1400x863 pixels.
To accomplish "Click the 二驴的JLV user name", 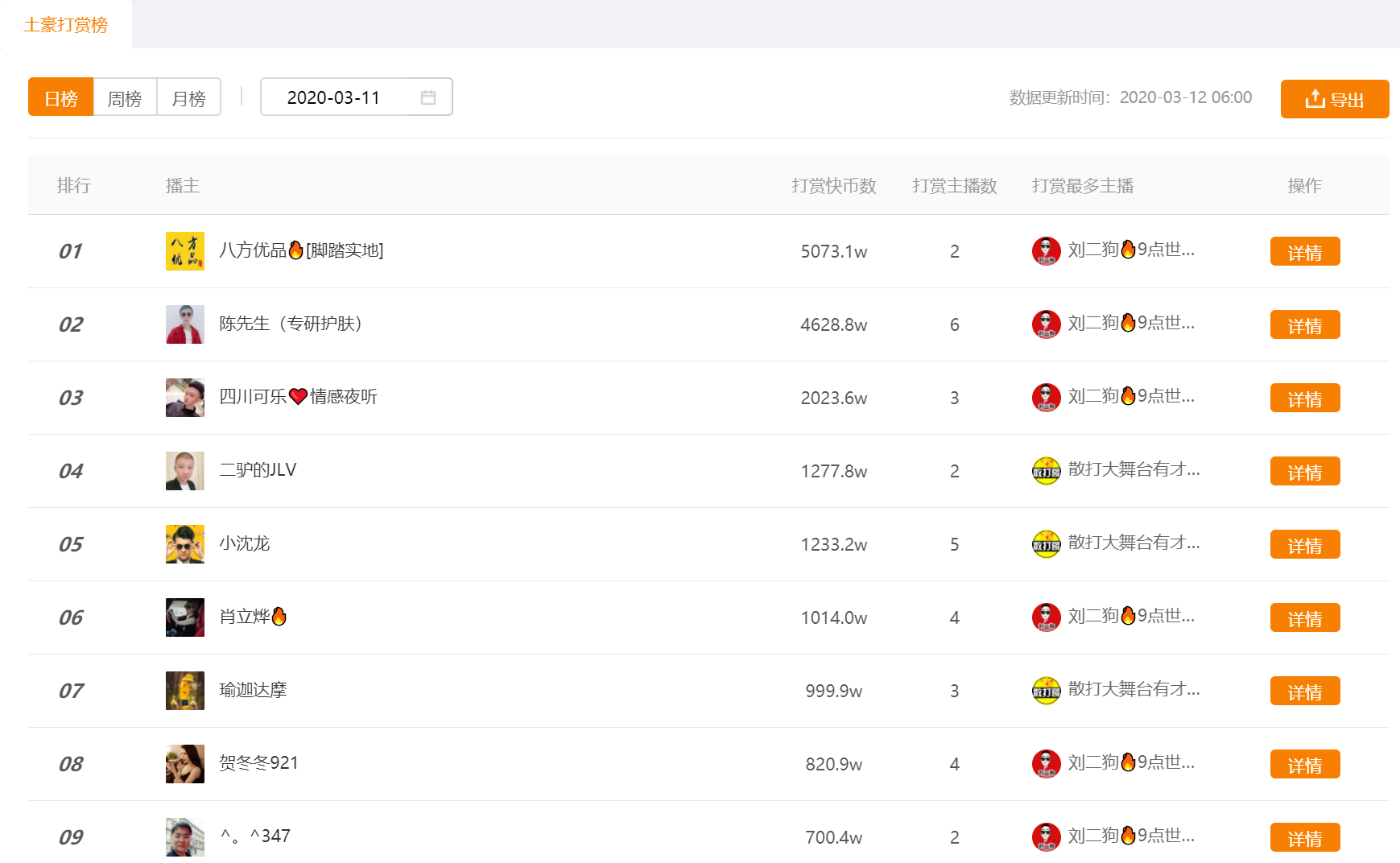I will [x=258, y=470].
